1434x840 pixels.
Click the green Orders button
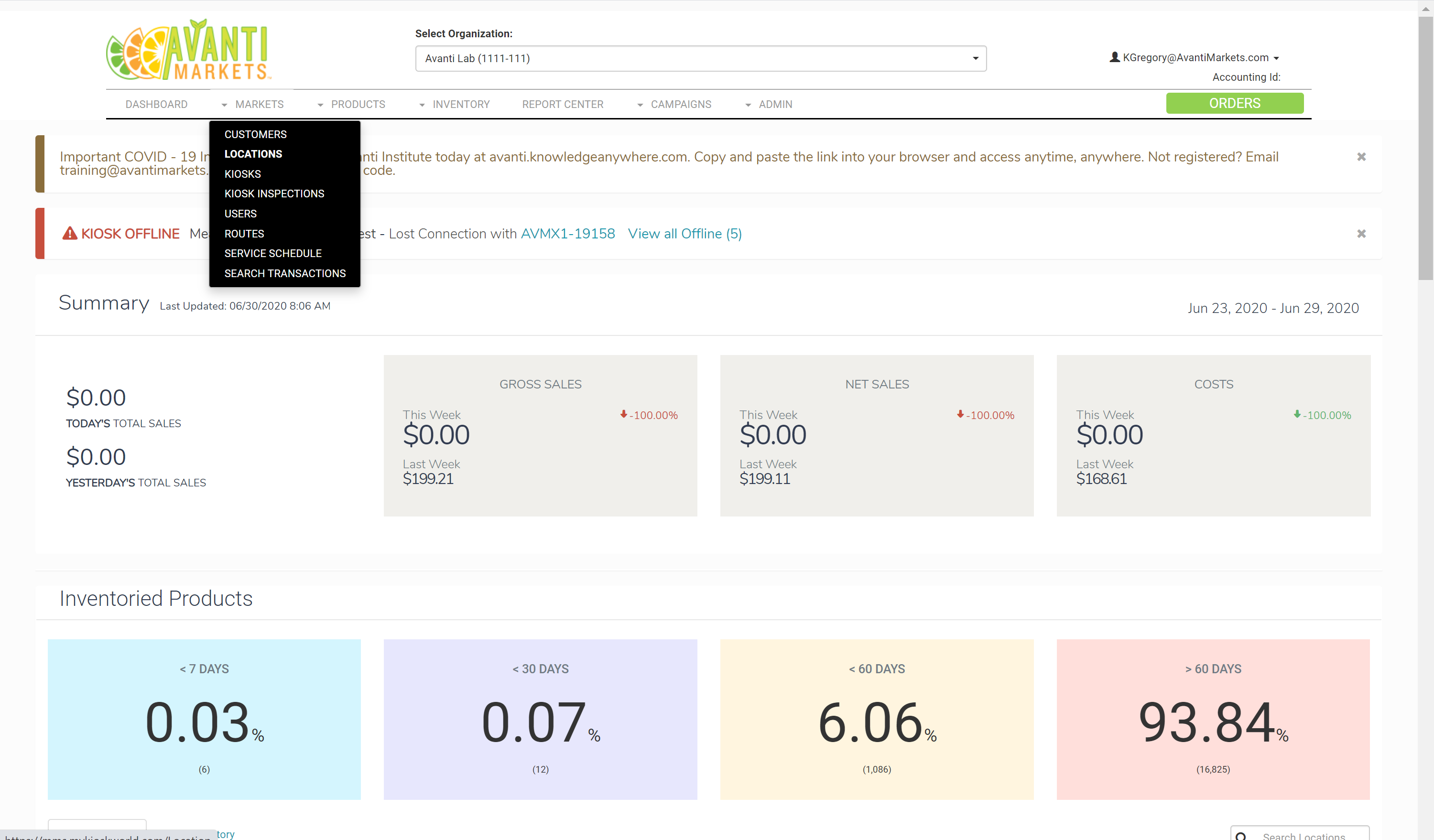(x=1234, y=103)
